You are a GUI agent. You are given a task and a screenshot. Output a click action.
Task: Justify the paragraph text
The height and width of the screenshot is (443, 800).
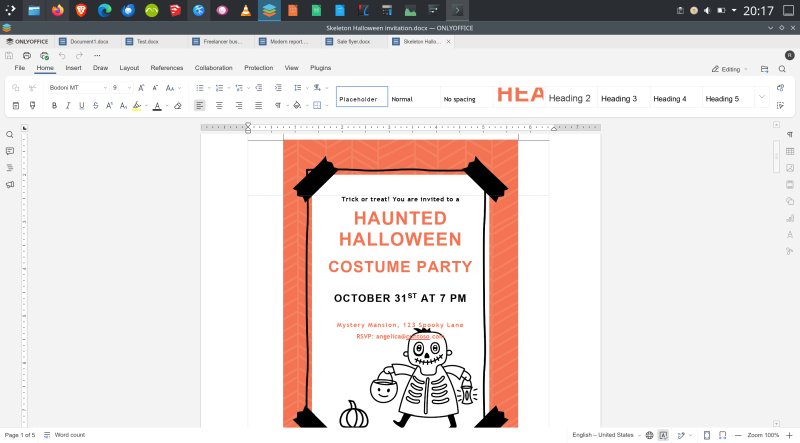[x=258, y=105]
